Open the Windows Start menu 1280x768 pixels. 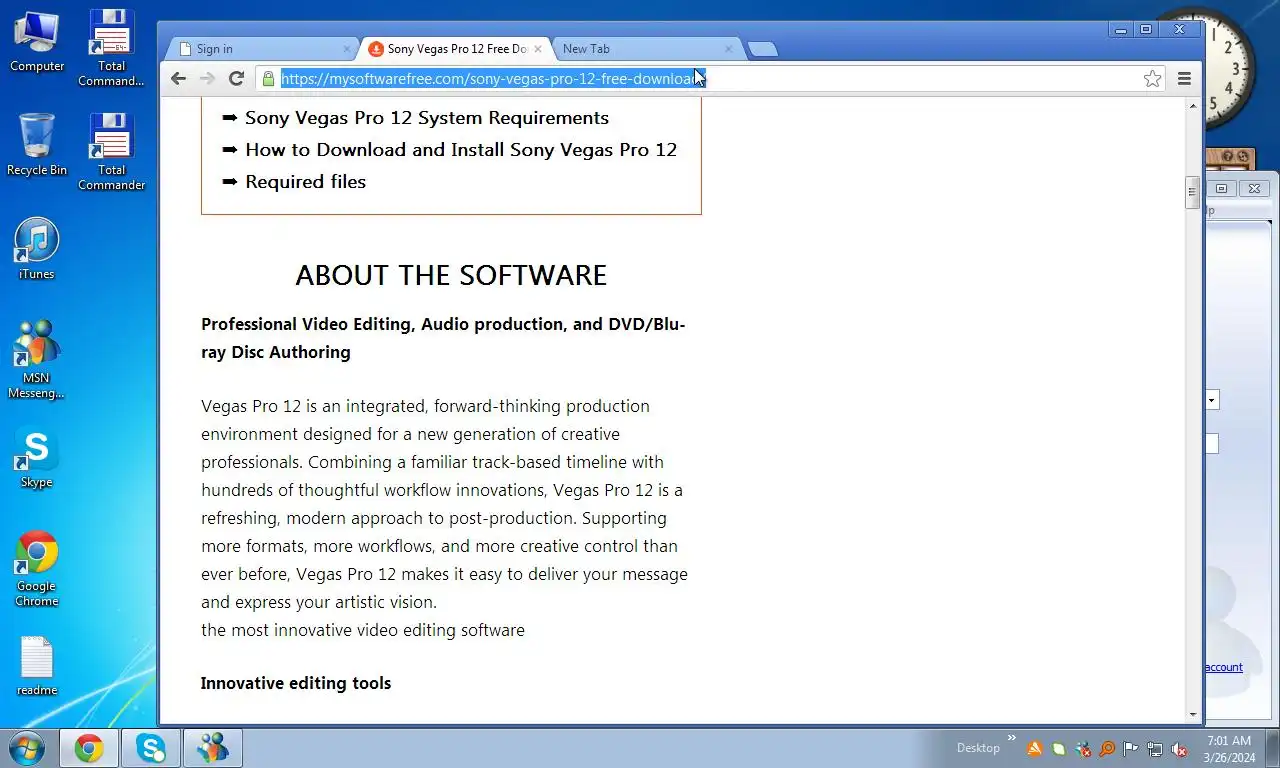tap(26, 747)
